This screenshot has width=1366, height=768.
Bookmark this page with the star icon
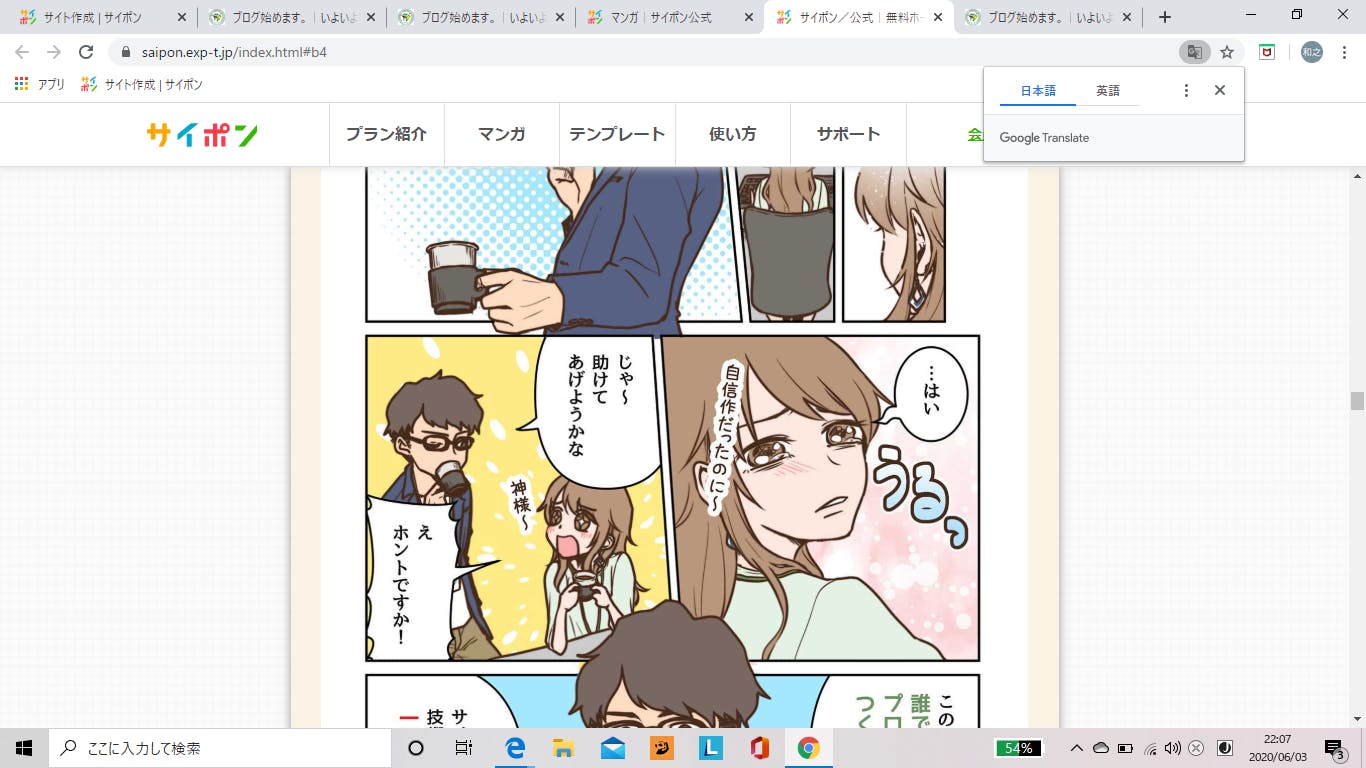pyautogui.click(x=1227, y=52)
